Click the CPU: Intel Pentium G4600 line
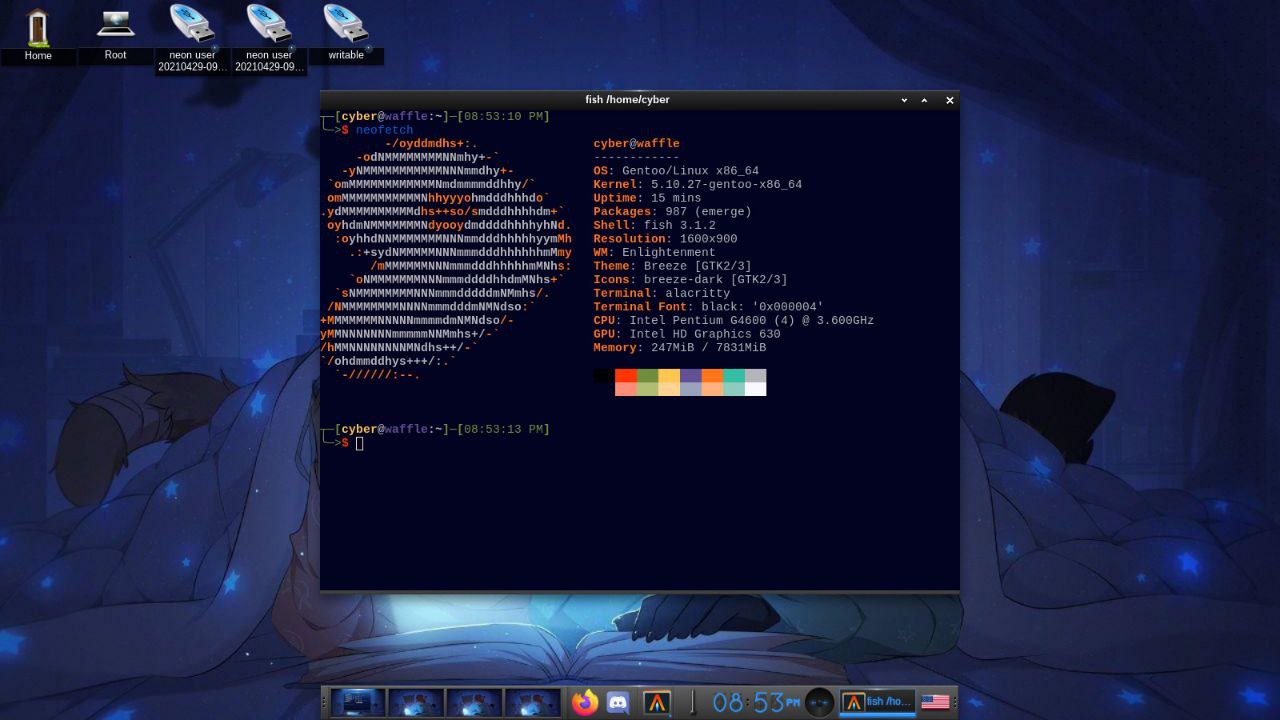The image size is (1280, 720). [733, 321]
